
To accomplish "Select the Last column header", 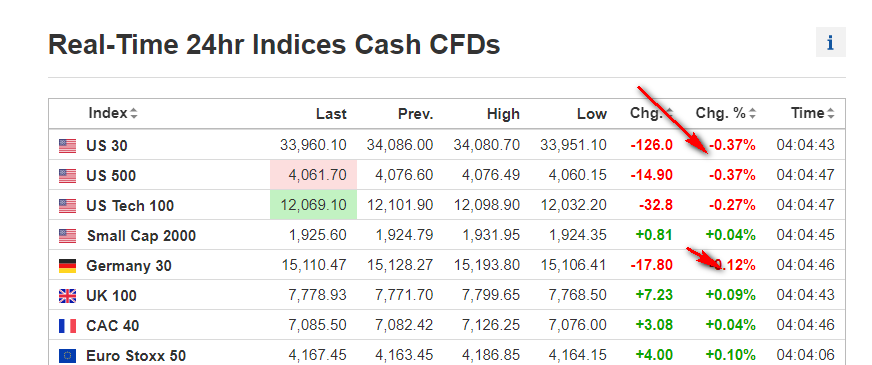I will click(331, 114).
